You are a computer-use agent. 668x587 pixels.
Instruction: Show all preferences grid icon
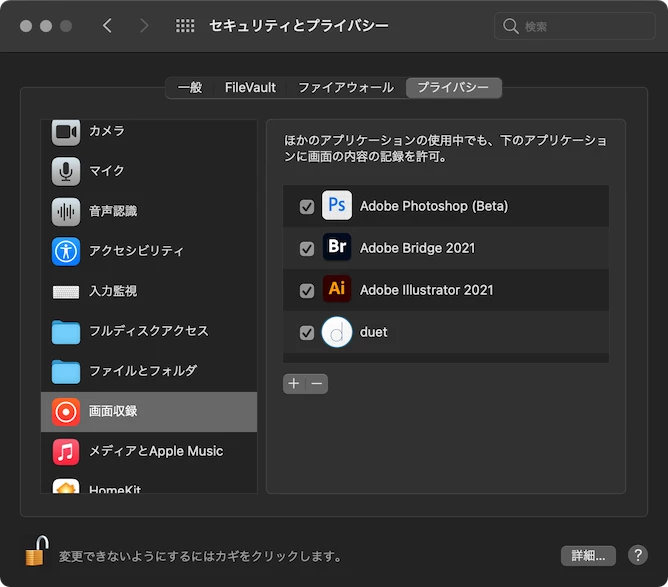[x=185, y=26]
